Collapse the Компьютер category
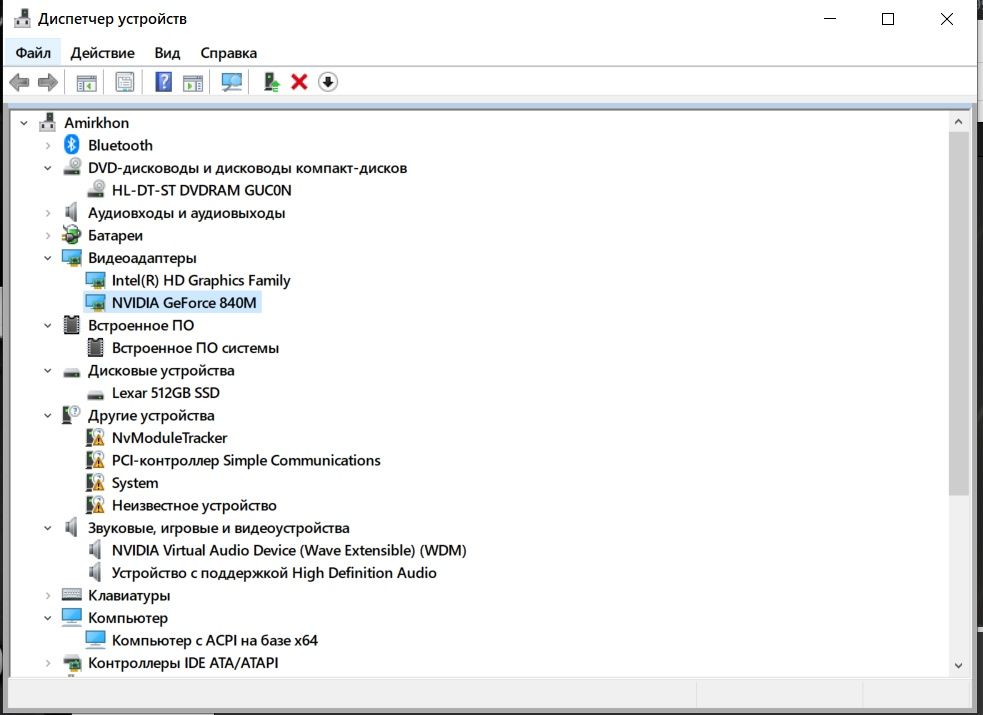 [48, 618]
